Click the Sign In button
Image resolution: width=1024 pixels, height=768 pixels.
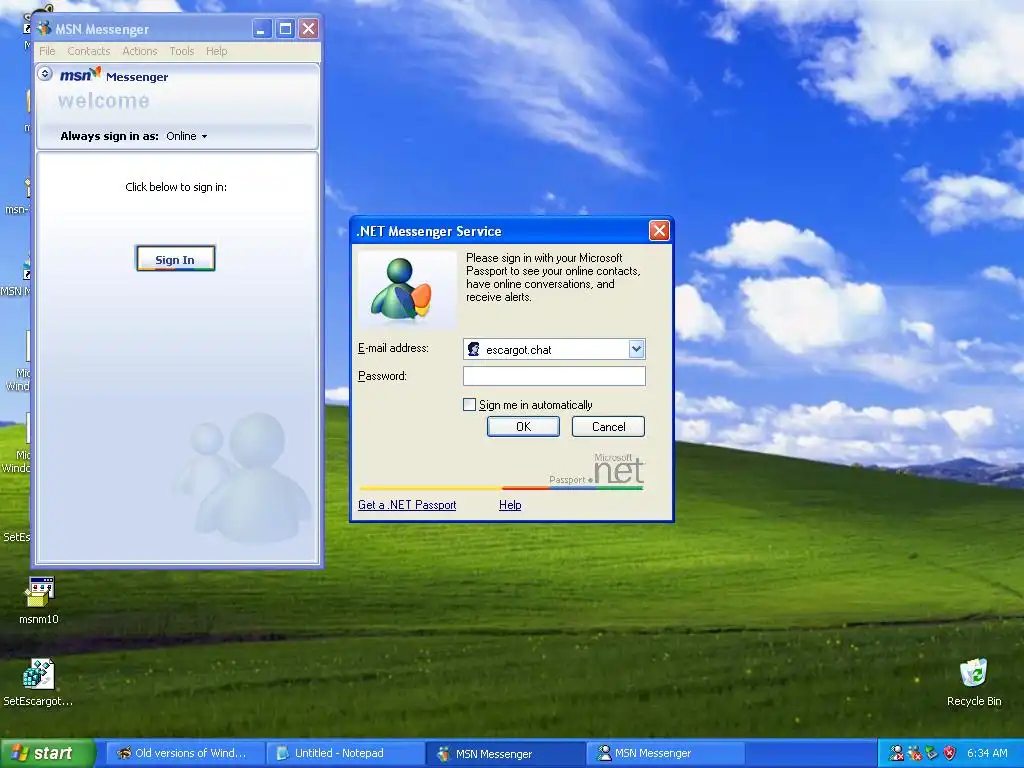(175, 259)
